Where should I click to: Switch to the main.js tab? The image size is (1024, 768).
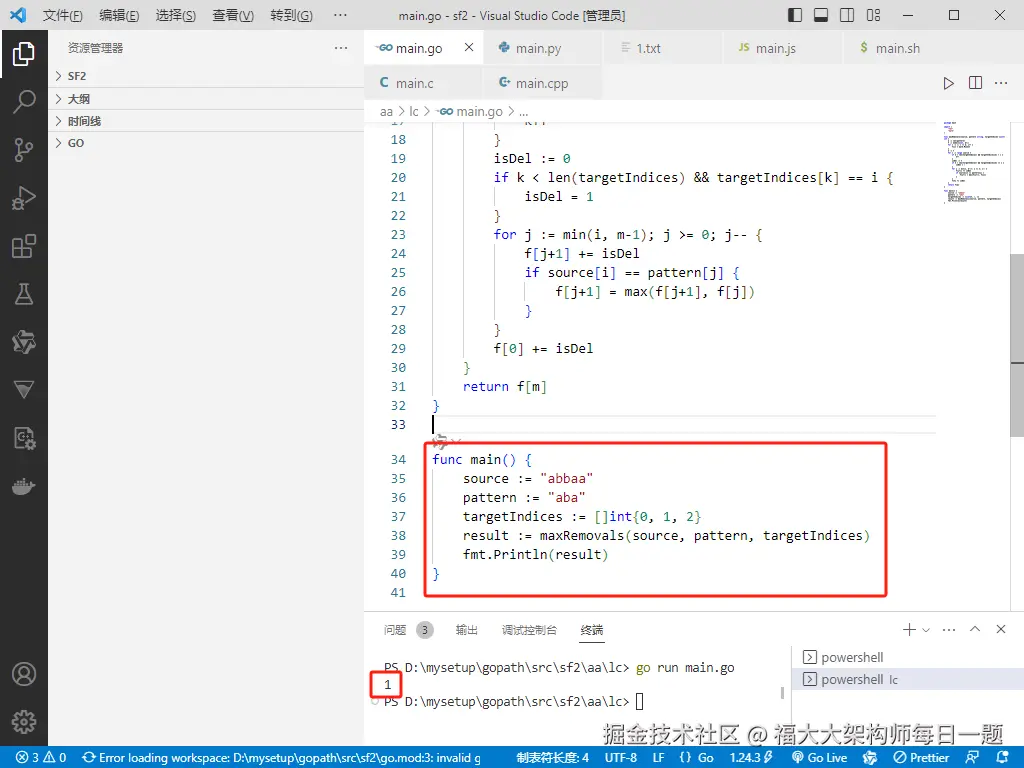tap(782, 48)
